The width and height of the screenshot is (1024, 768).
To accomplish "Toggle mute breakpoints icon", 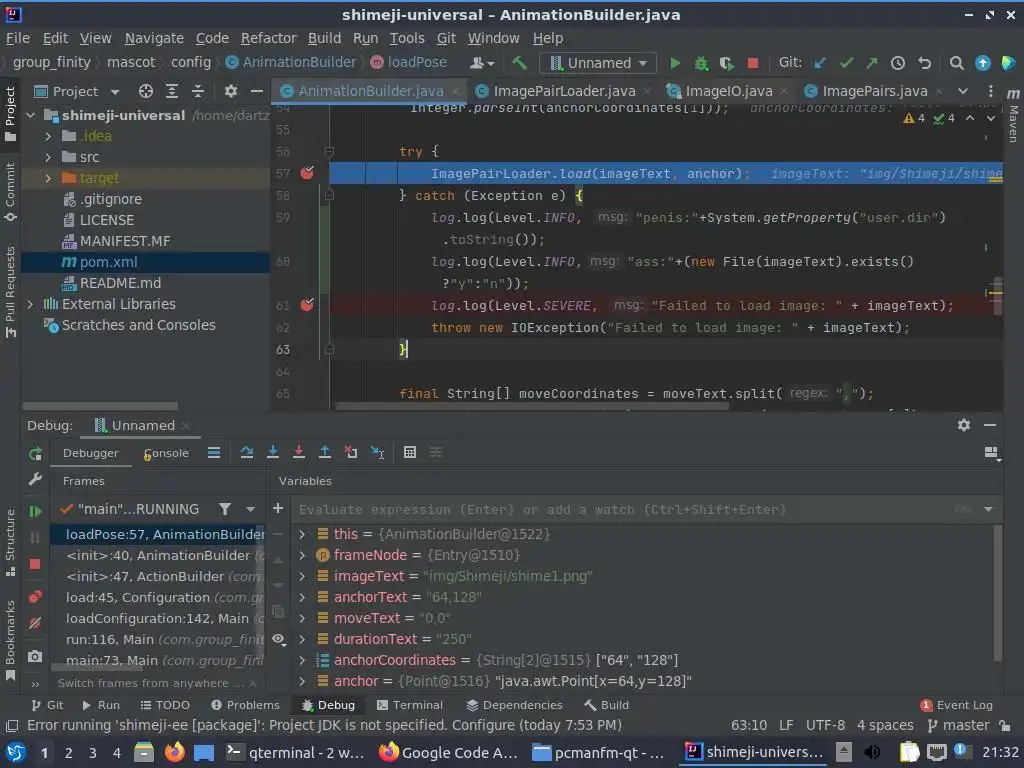I will [x=35, y=624].
